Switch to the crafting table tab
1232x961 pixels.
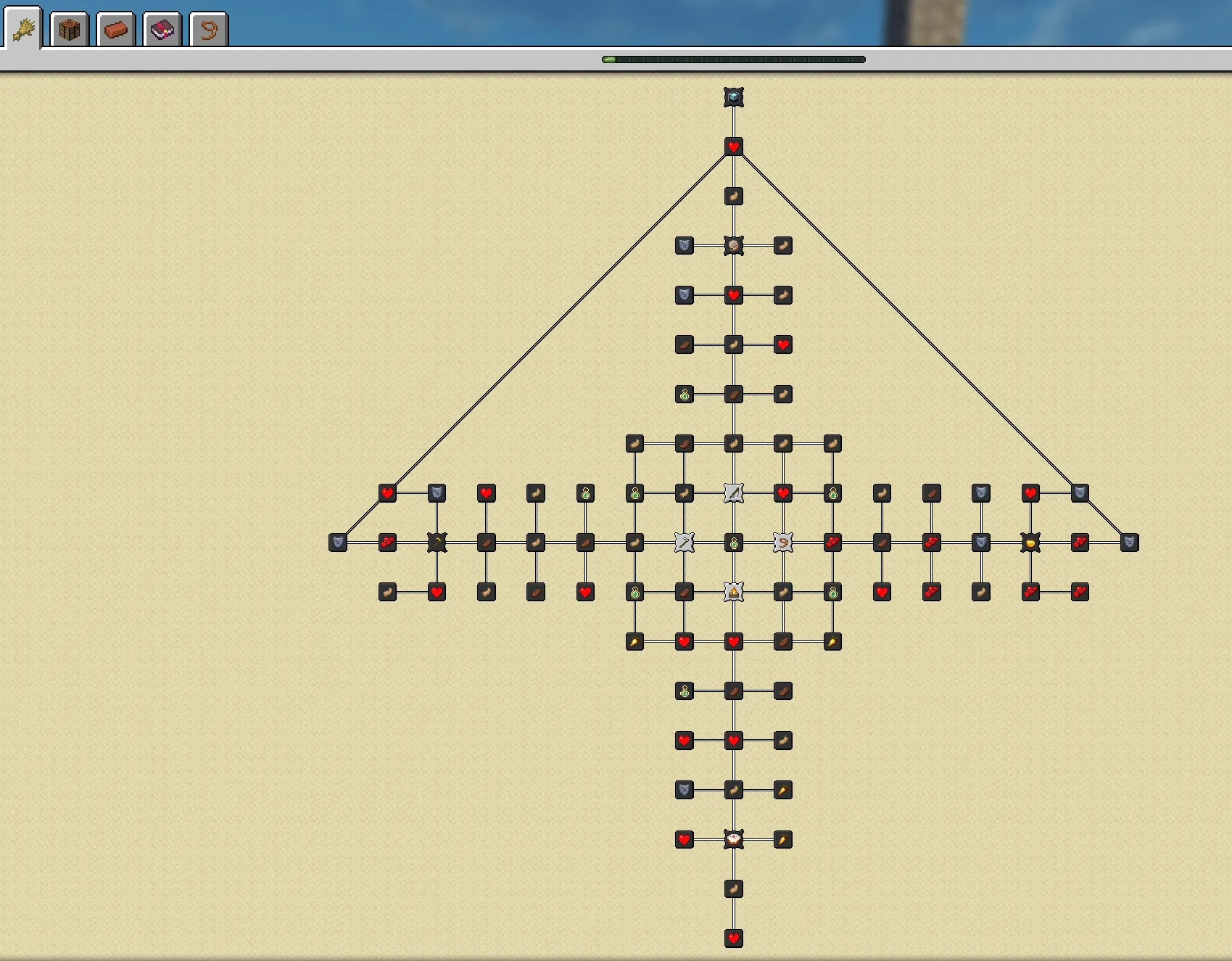click(70, 30)
